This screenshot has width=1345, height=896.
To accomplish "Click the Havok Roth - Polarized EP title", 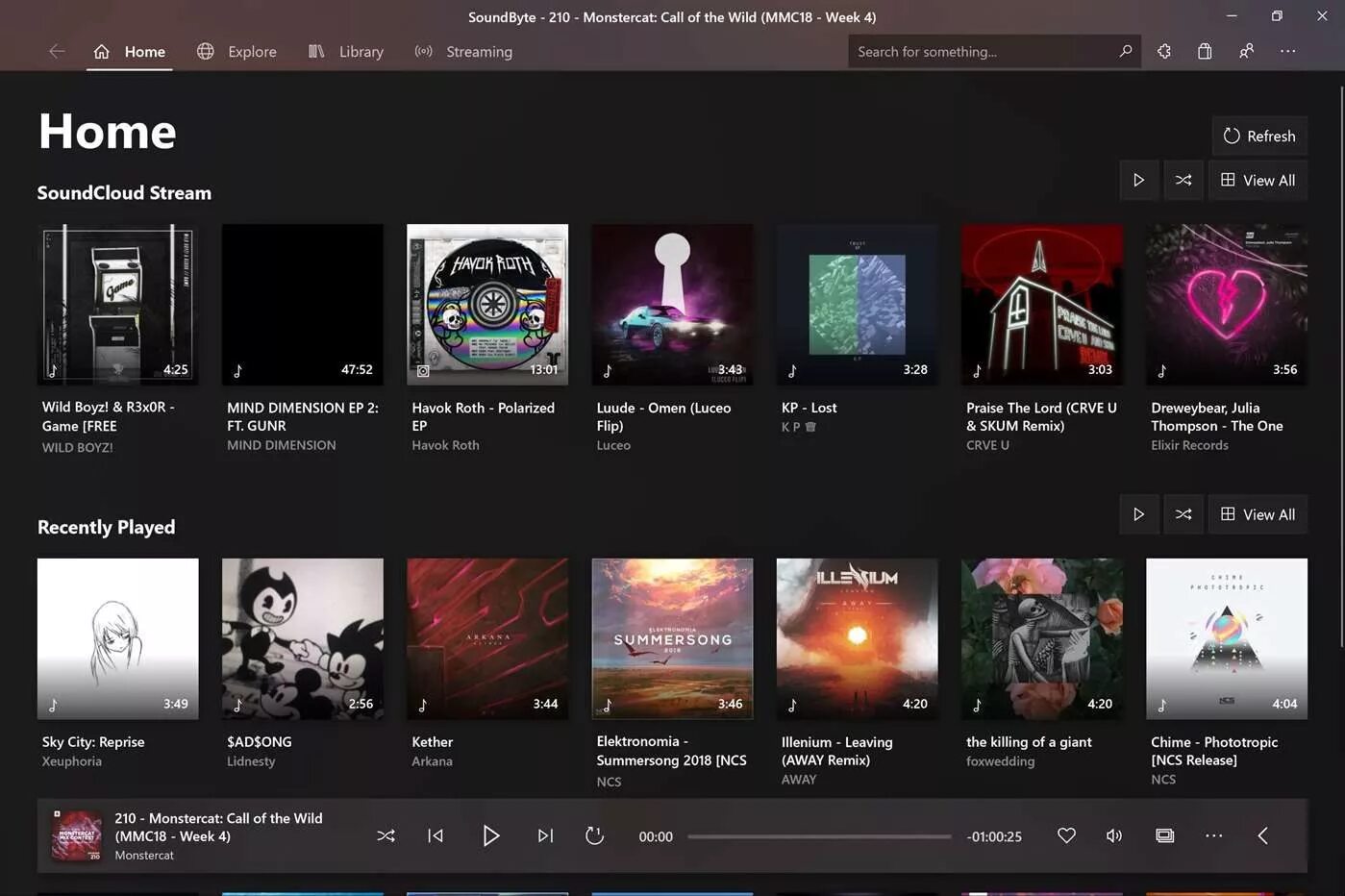I will 484,416.
